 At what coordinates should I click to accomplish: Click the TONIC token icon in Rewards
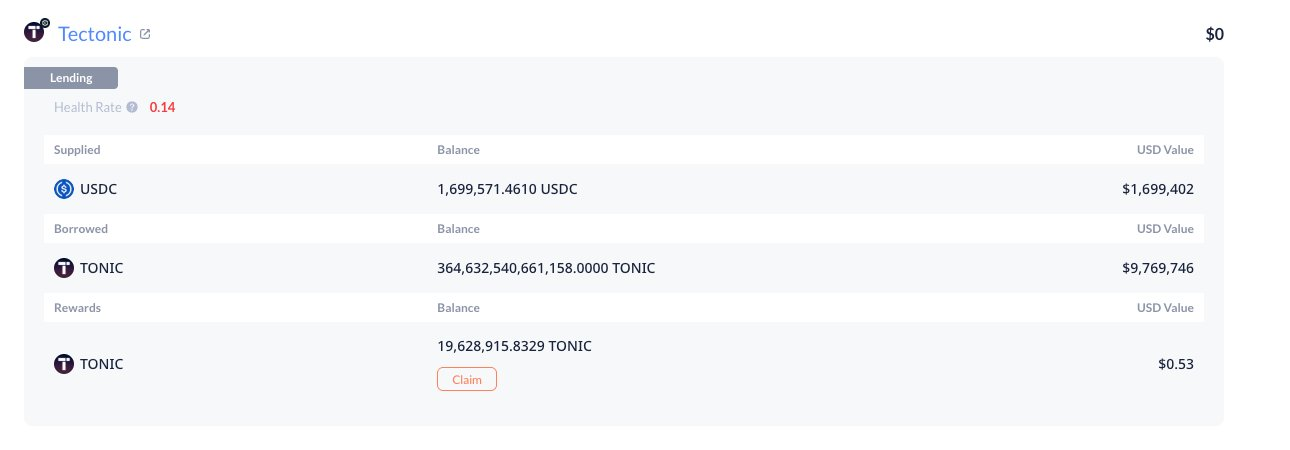[64, 364]
